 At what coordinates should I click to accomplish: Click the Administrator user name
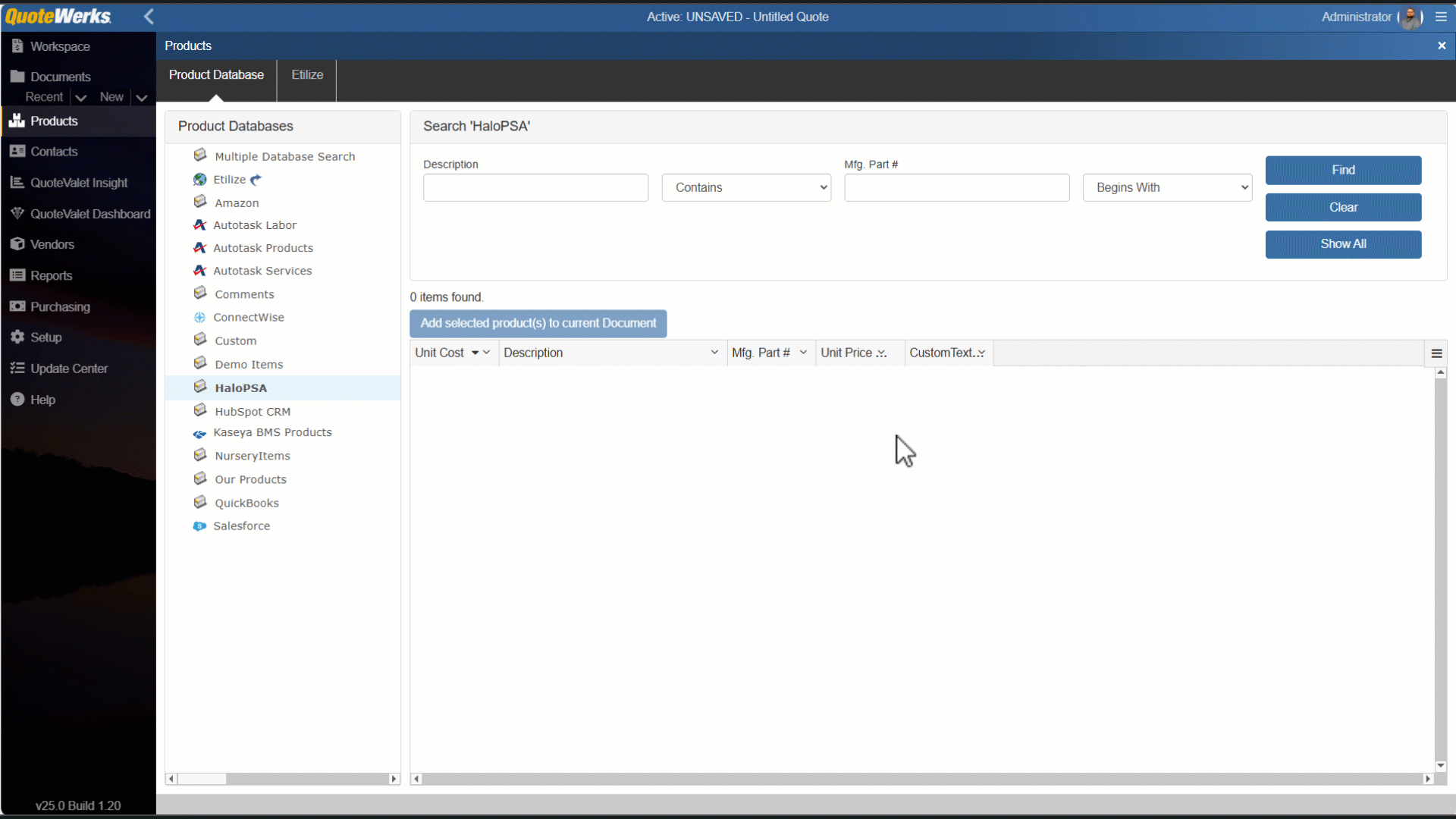(x=1356, y=17)
